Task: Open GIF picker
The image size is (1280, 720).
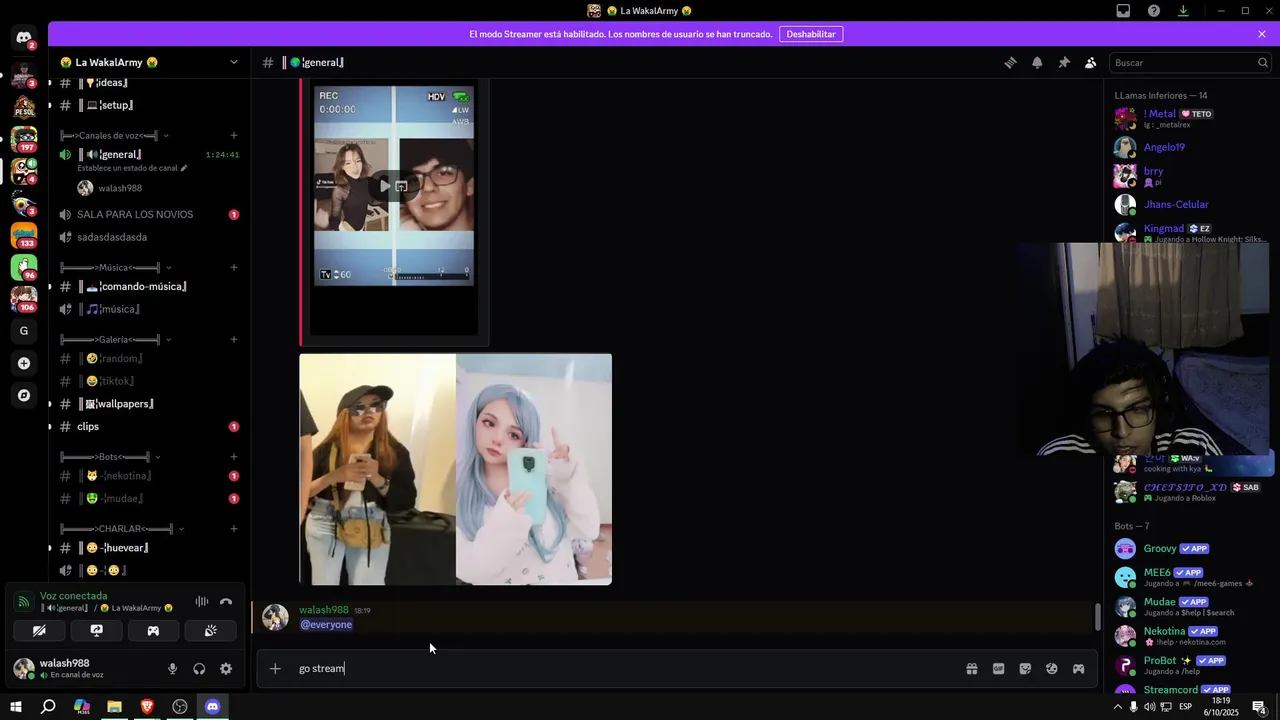Action: pyautogui.click(x=998, y=668)
